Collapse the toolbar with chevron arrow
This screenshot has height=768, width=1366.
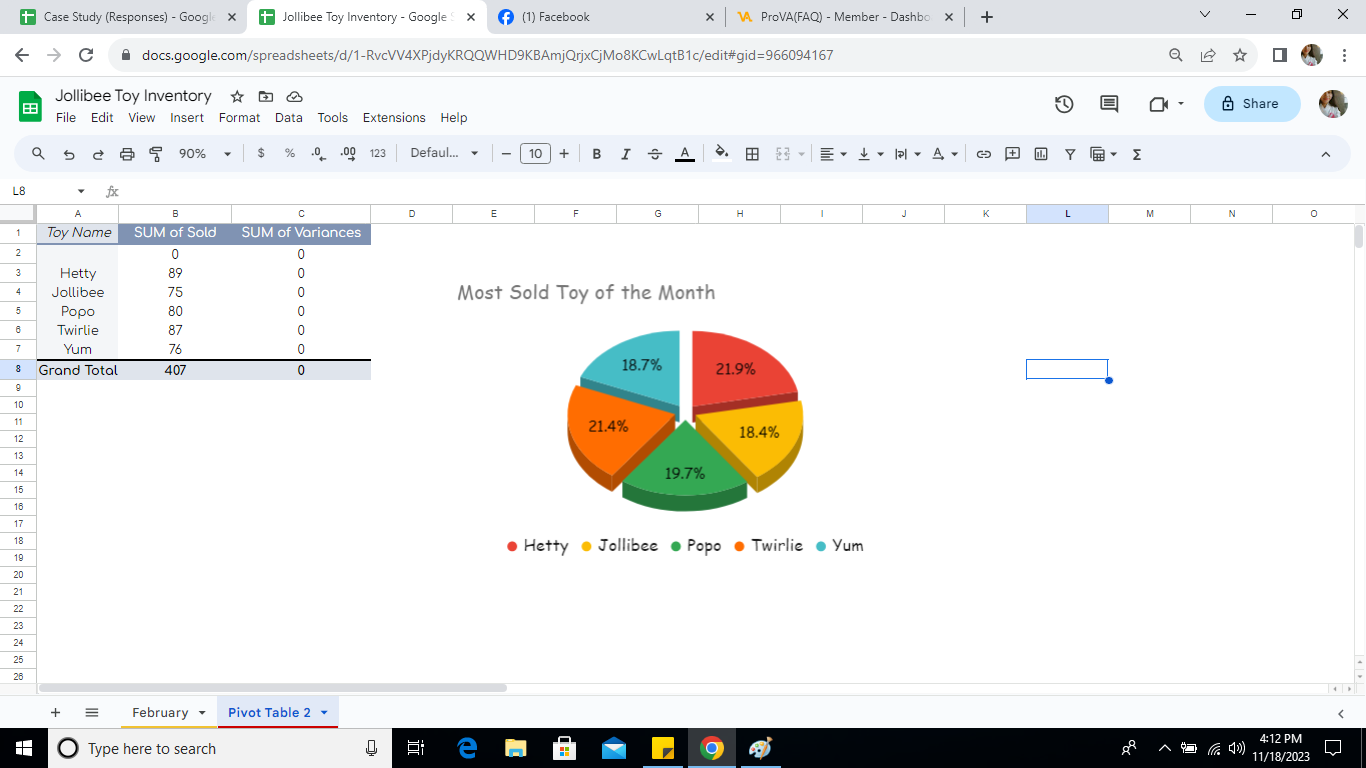[x=1326, y=154]
